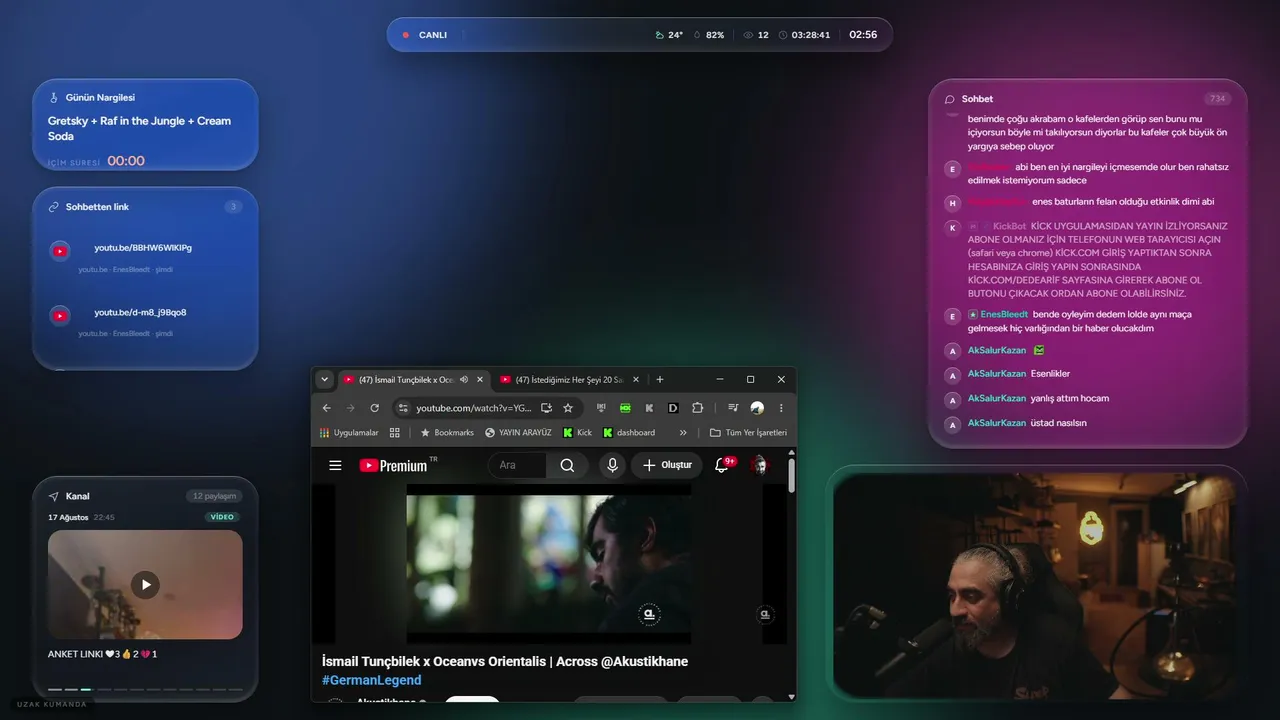This screenshot has width=1280, height=720.
Task: Open the grey K extension icon
Action: [649, 408]
